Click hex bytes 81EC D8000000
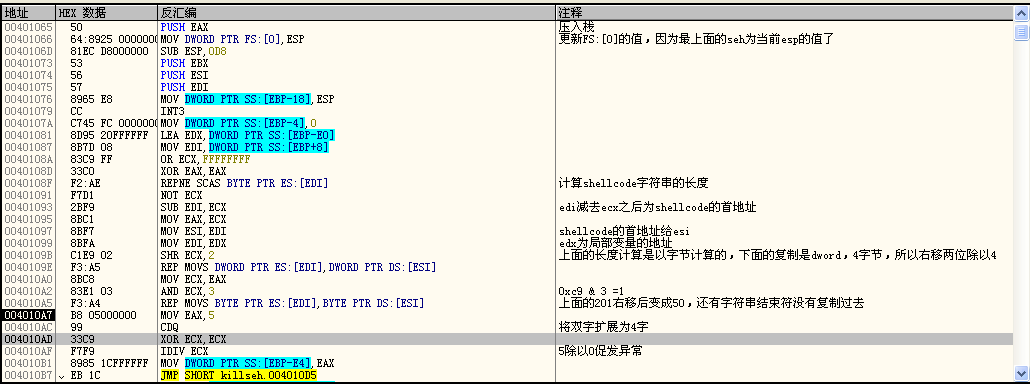Viewport: 1030px width, 384px height. 108,51
